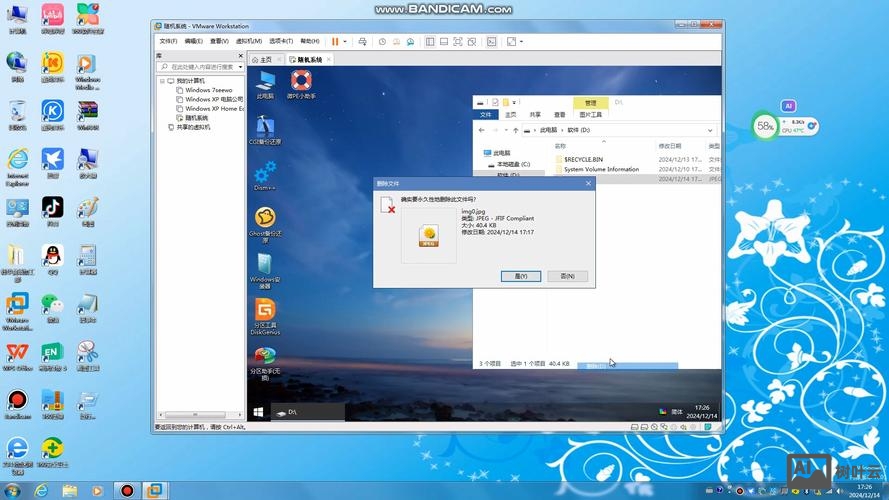This screenshot has height=500, width=889.
Task: Open the DiskGenius 分区工具 icon
Action: (265, 316)
